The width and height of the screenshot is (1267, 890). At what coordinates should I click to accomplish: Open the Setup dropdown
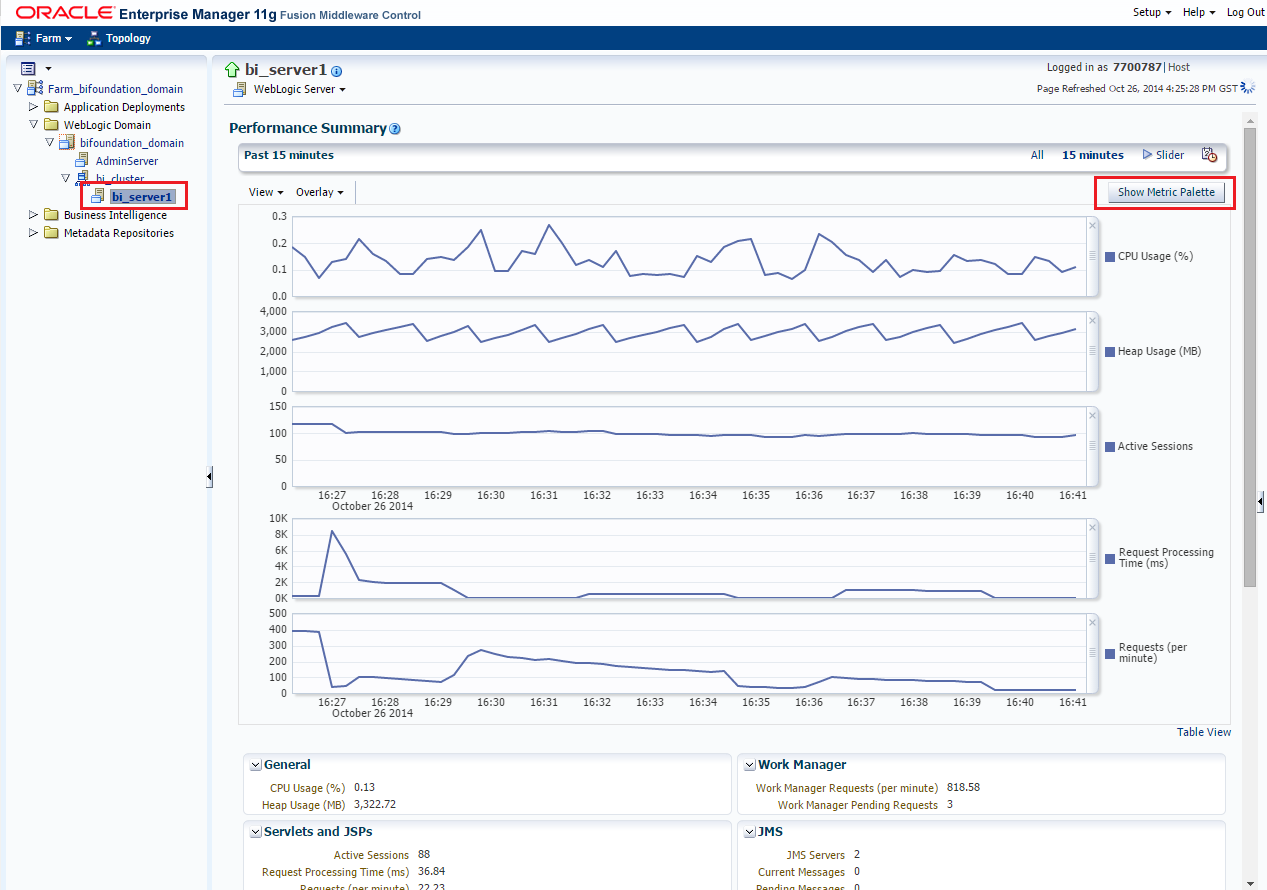click(1153, 12)
